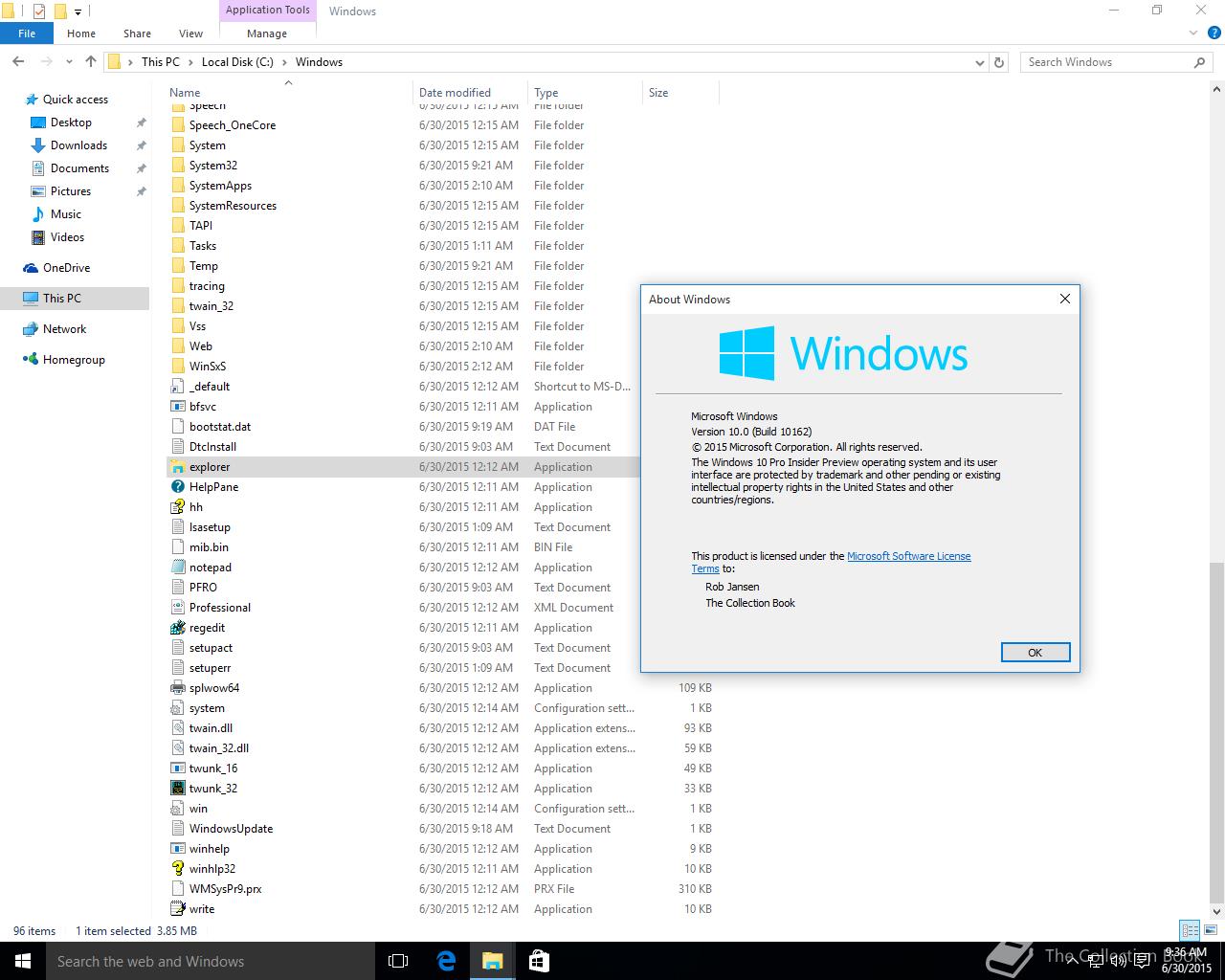1225x980 pixels.
Task: Open the Home ribbon tab
Action: click(81, 33)
